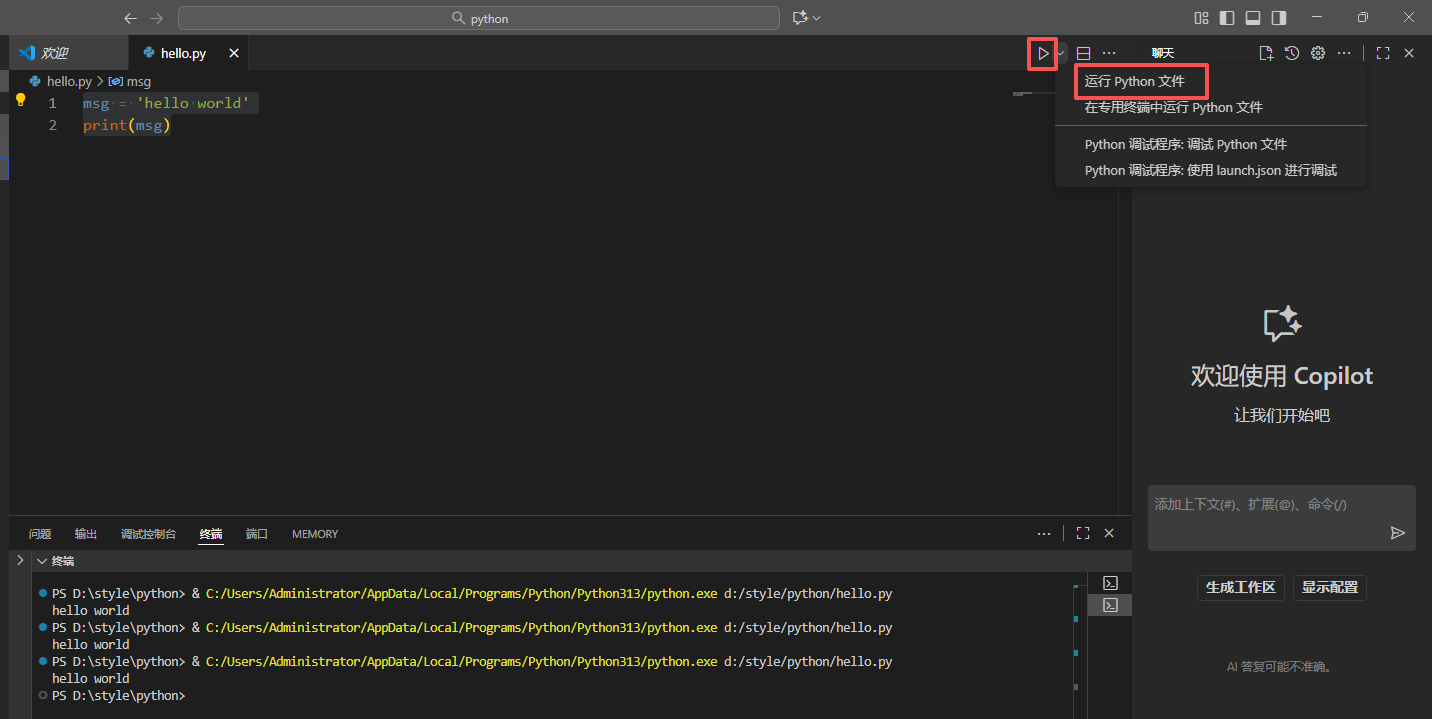Close the 聊天 chat panel
Viewport: 1432px width, 719px height.
(x=1409, y=53)
